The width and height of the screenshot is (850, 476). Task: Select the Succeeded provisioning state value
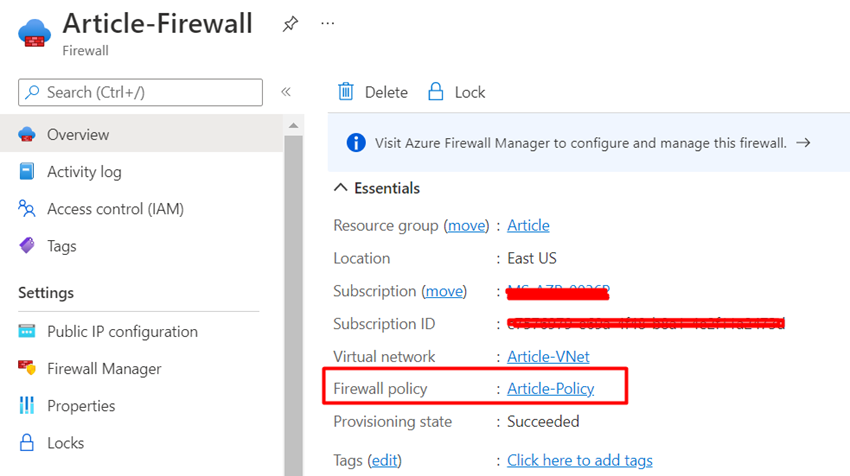click(543, 421)
